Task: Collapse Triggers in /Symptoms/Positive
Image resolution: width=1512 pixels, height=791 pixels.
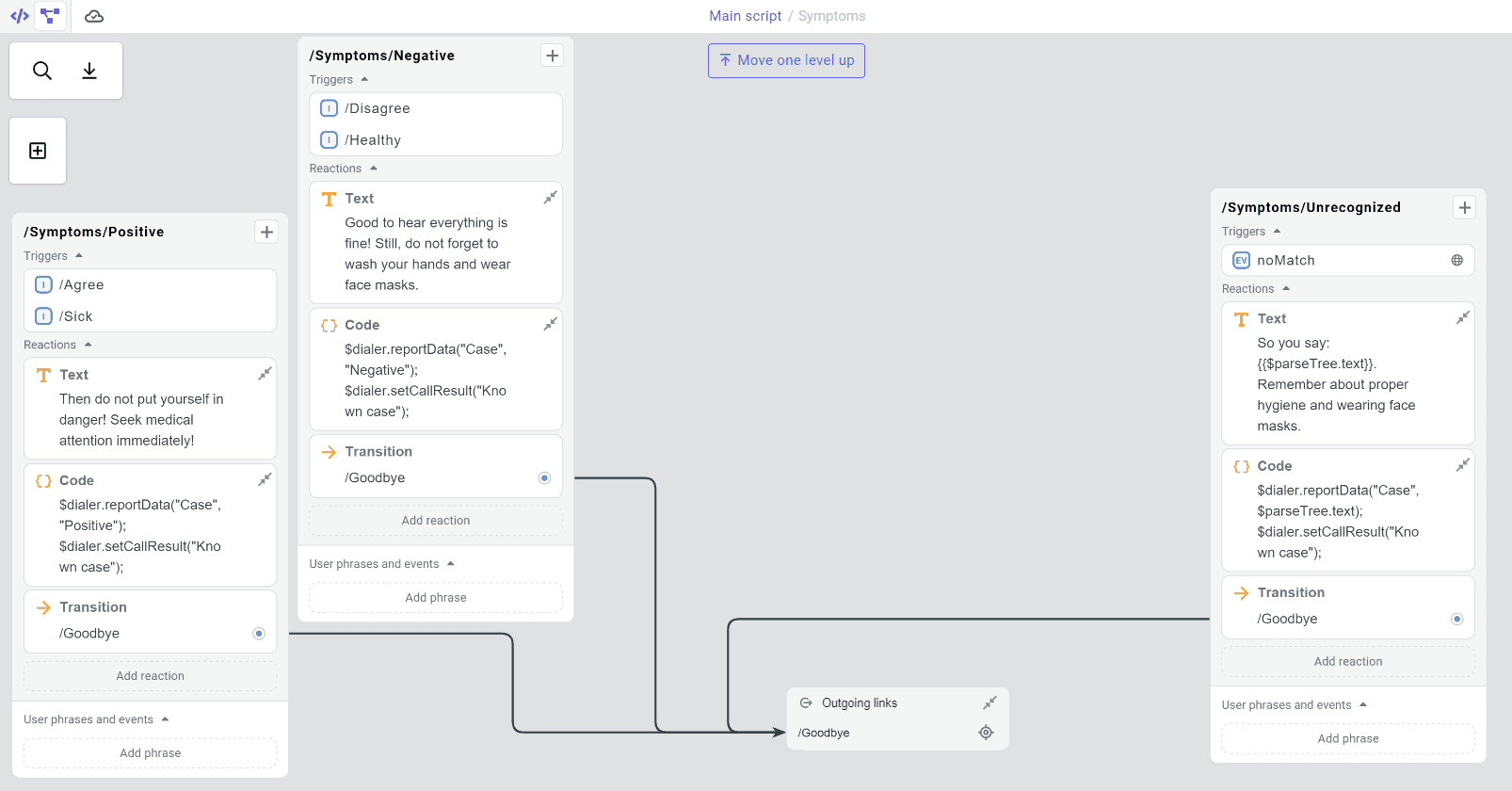Action: (79, 255)
